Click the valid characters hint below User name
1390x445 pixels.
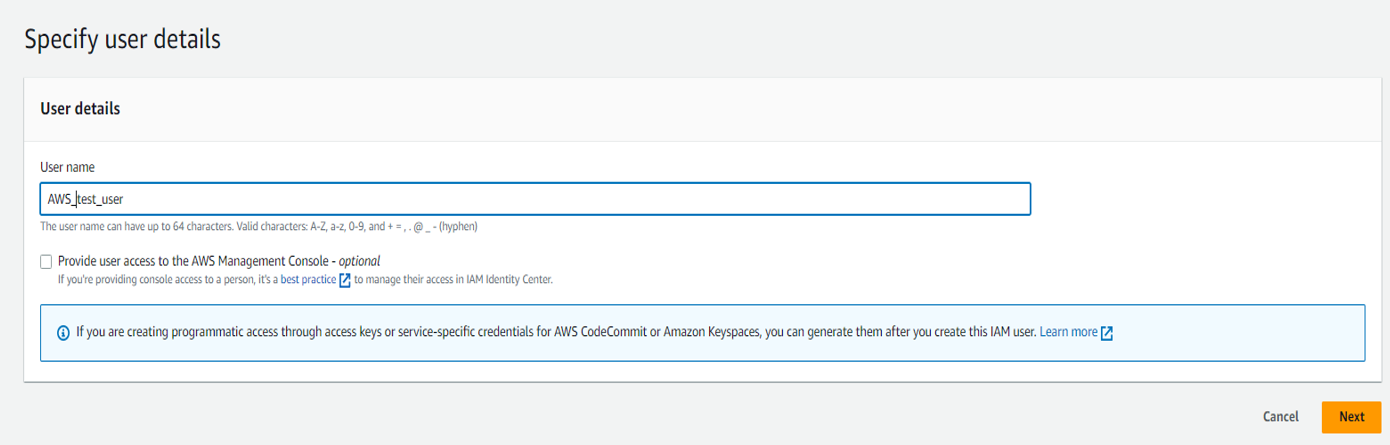click(258, 227)
